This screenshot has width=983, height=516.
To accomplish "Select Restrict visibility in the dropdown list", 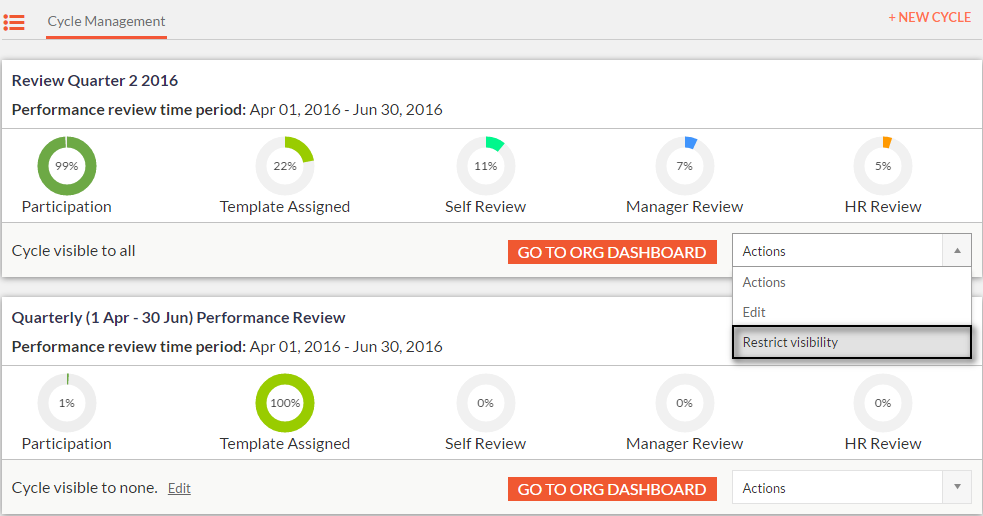I will (851, 342).
